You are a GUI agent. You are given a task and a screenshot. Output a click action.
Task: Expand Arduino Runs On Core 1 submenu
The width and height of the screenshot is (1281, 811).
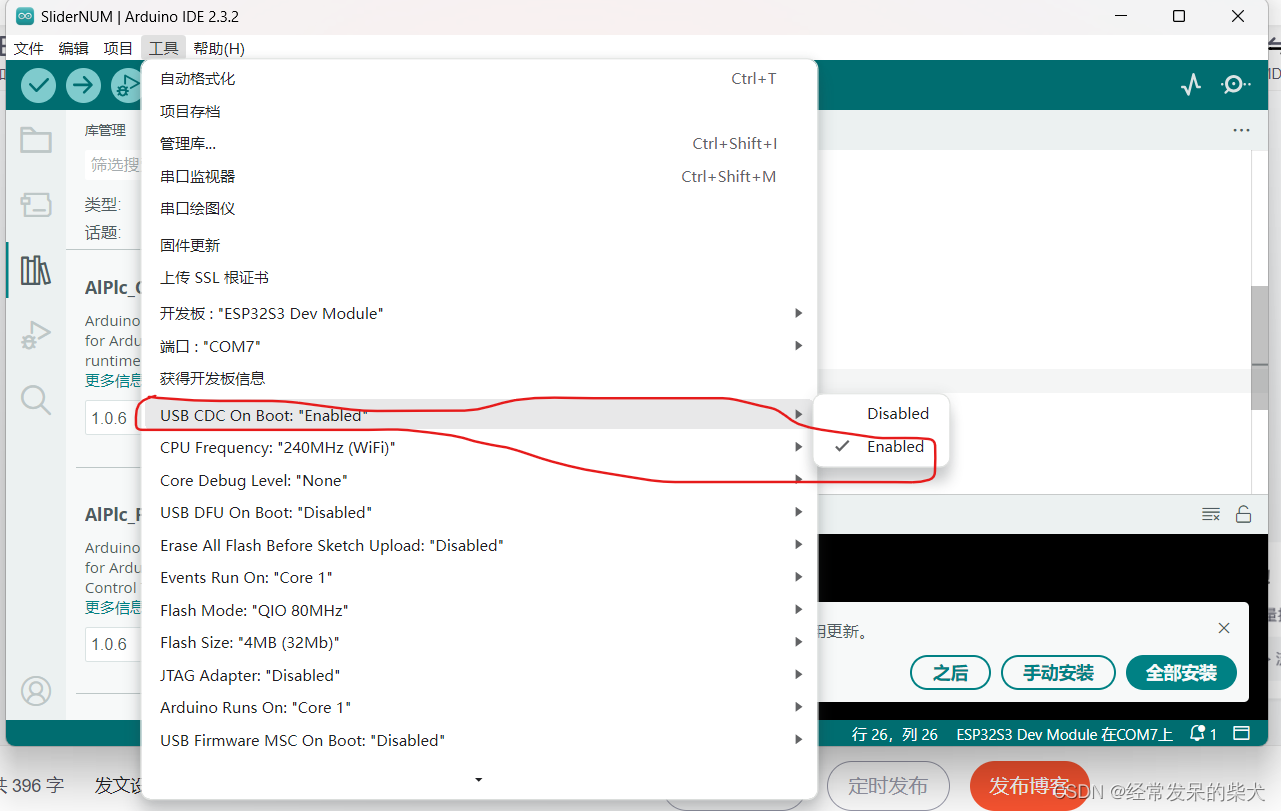point(479,707)
